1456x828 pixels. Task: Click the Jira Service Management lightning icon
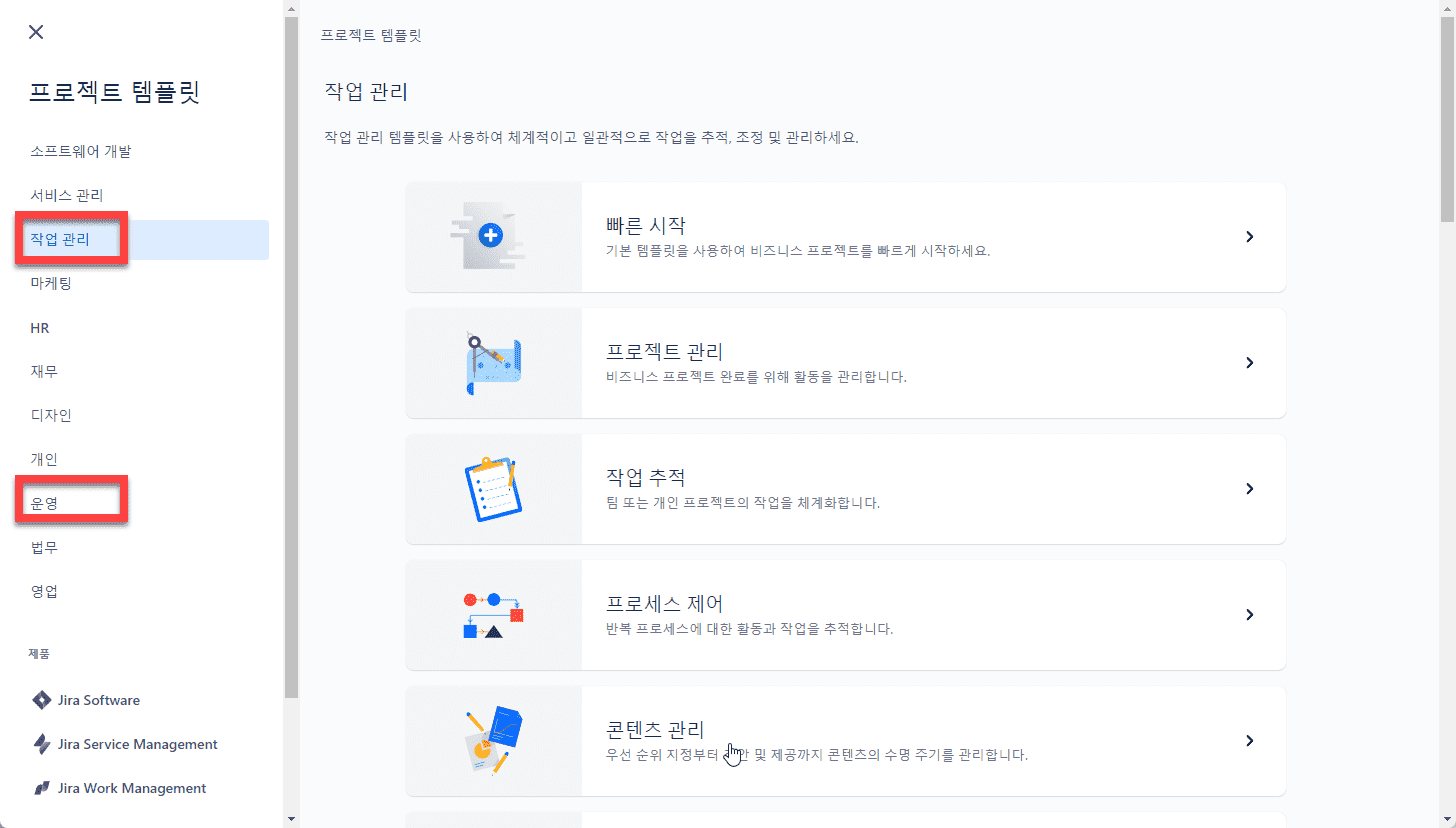[x=42, y=744]
